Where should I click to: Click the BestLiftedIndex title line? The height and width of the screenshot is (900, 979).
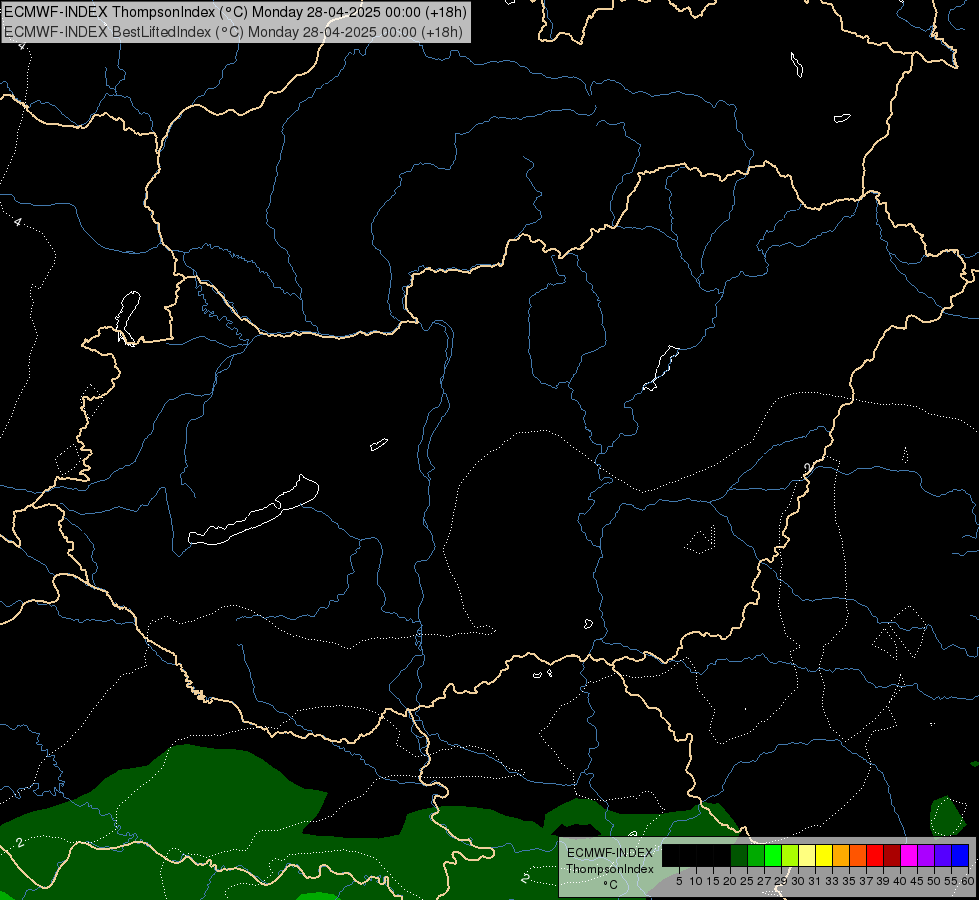pos(234,32)
